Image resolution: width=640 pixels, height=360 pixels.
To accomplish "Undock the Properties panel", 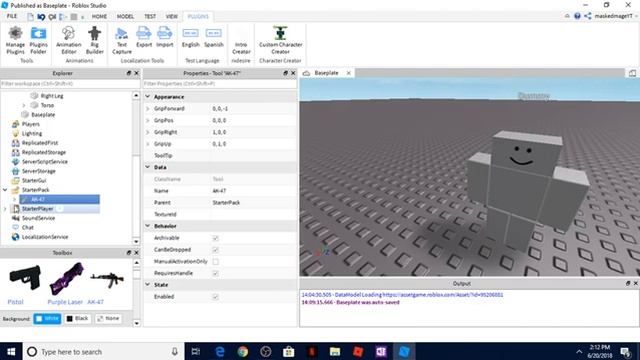I will [x=285, y=73].
